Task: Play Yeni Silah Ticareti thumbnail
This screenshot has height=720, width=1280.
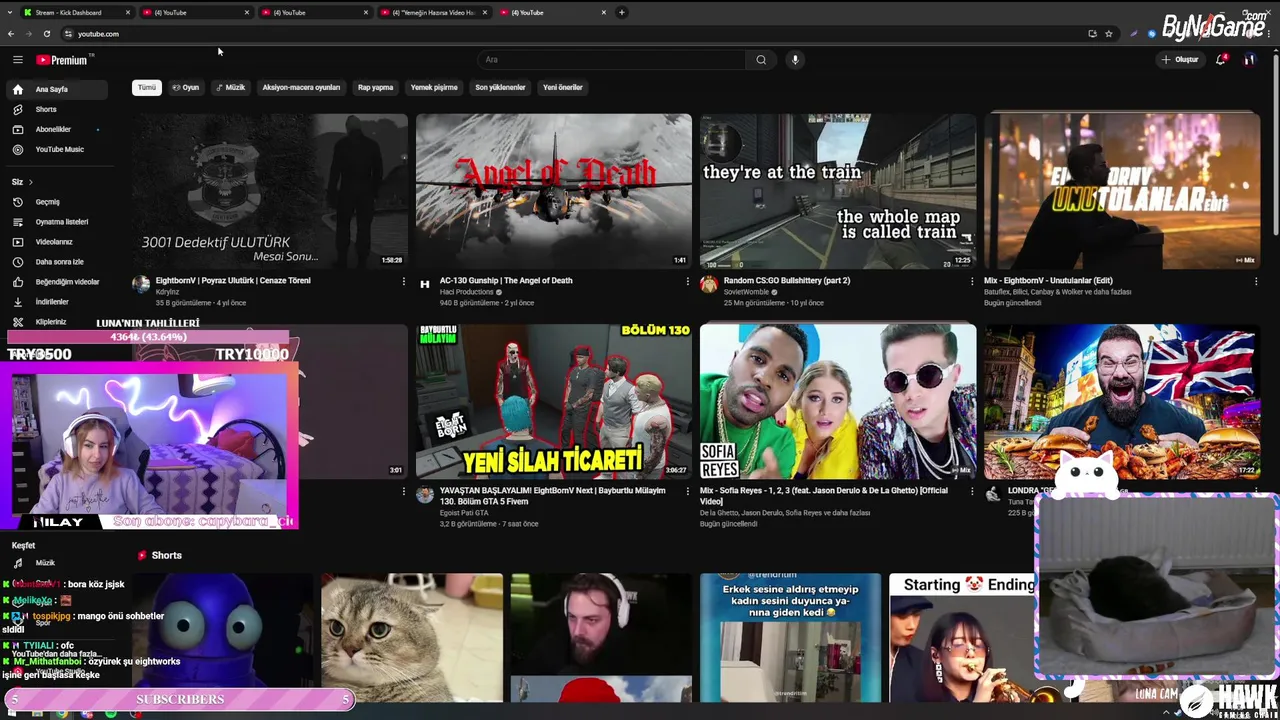Action: click(x=554, y=401)
